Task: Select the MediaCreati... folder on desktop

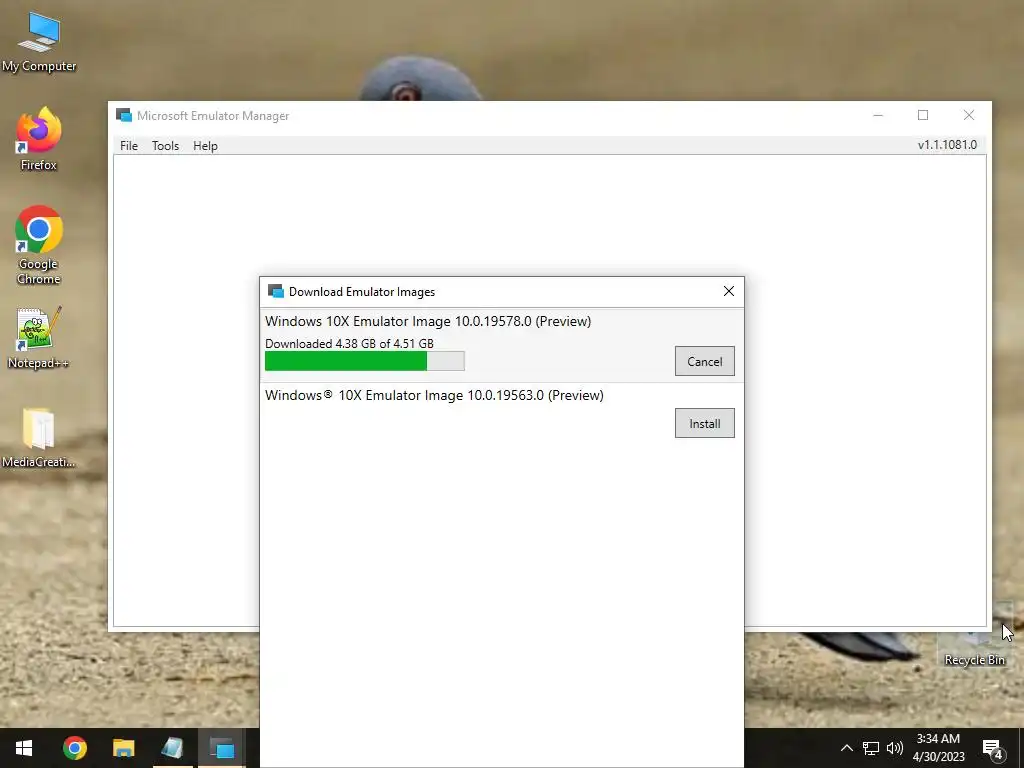Action: tap(39, 437)
